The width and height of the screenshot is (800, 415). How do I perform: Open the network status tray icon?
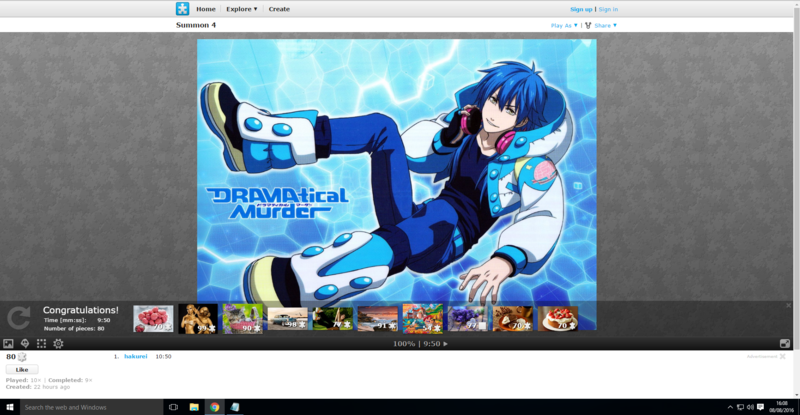740,407
